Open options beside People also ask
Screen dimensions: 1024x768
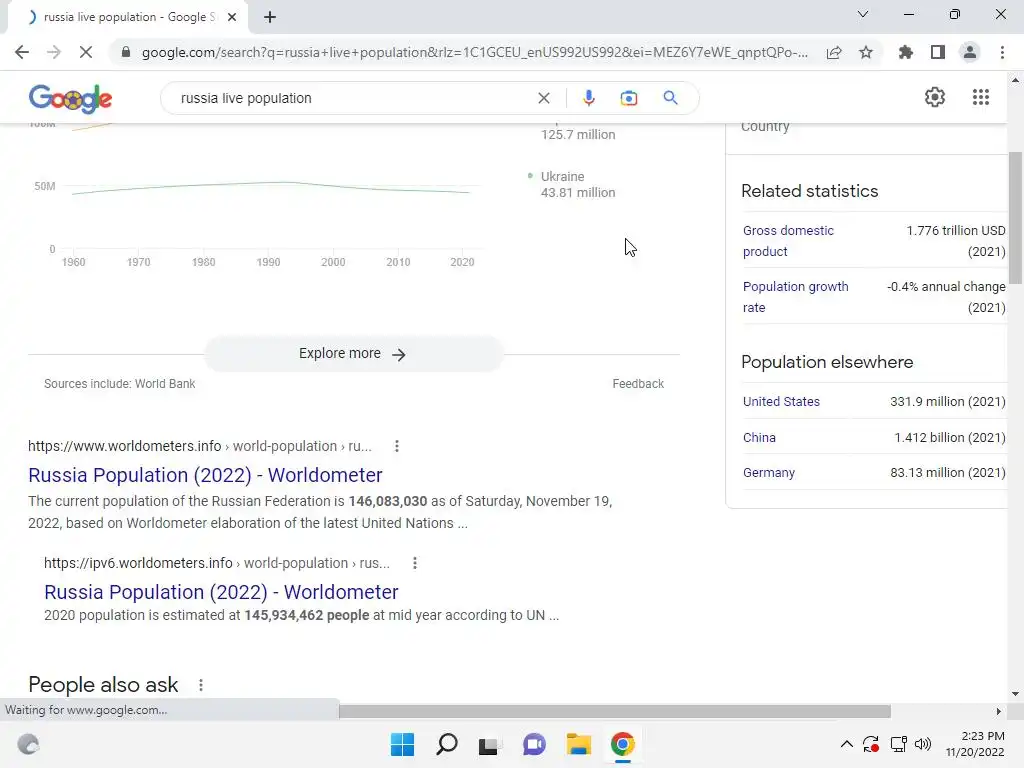coord(200,685)
